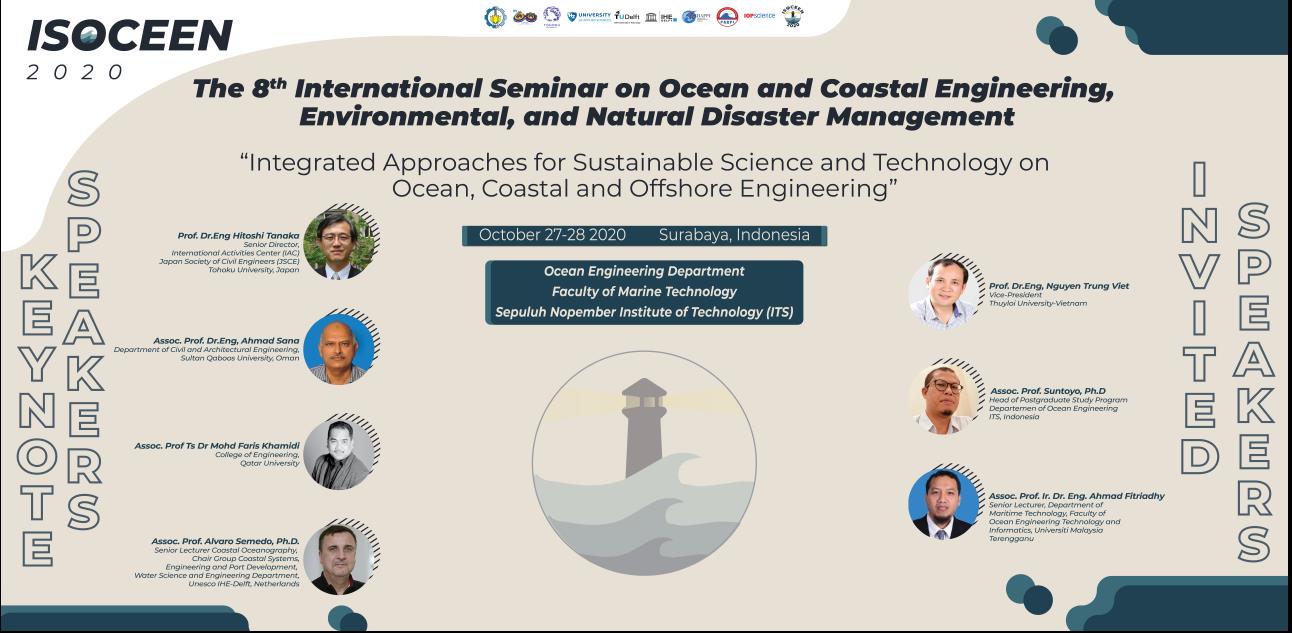Select Ahmad Sana's portrait

338,349
